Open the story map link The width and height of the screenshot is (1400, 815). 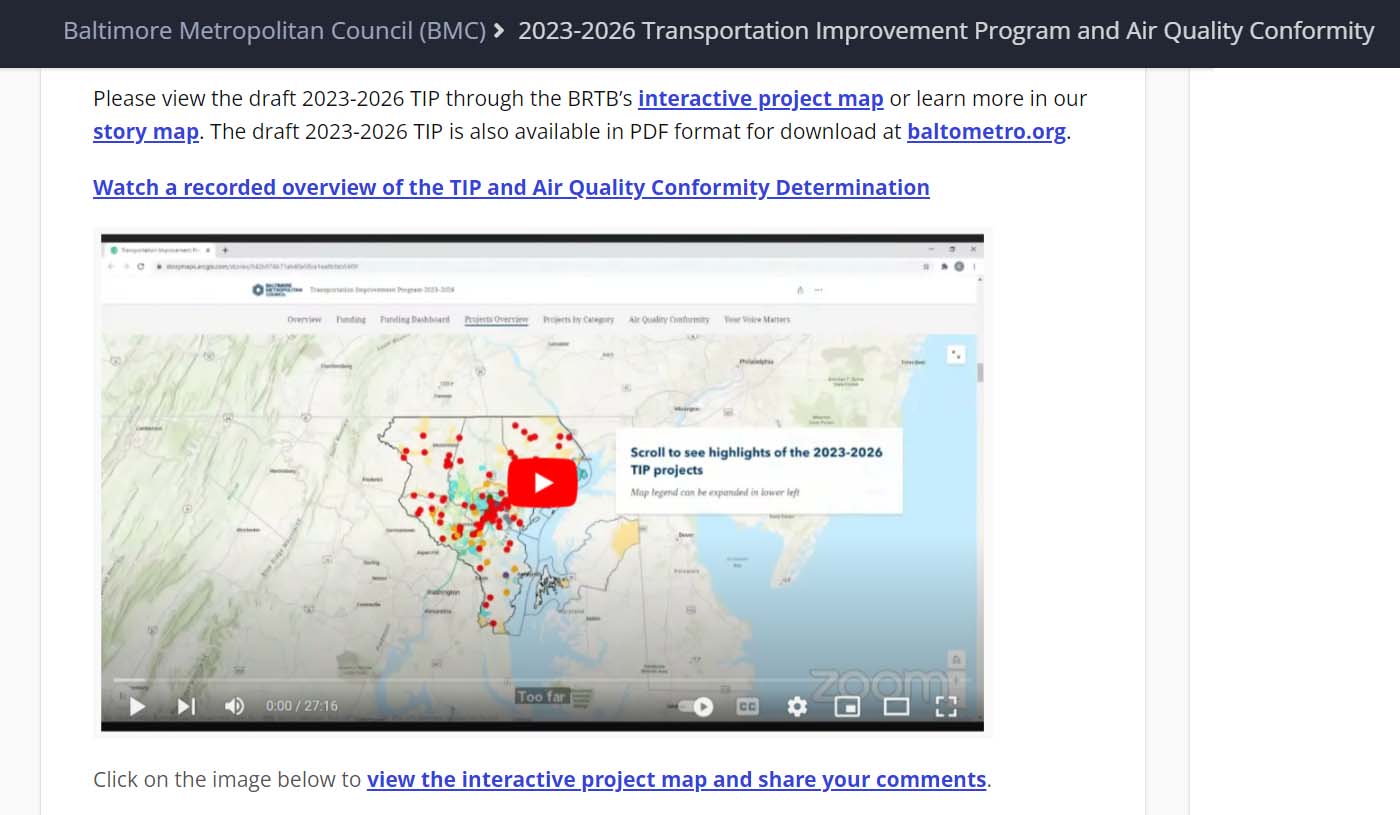click(145, 132)
